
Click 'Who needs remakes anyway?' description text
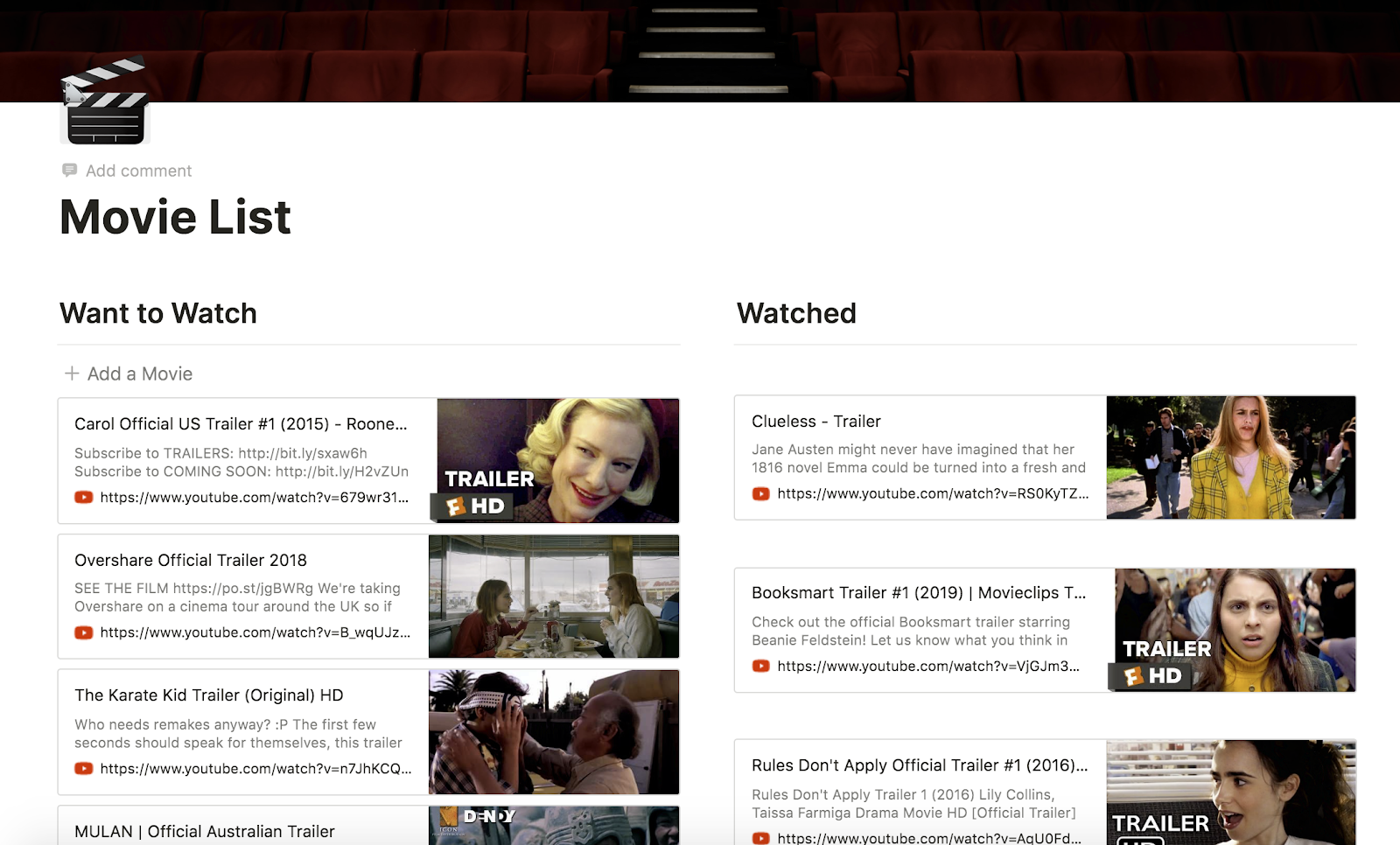(238, 733)
